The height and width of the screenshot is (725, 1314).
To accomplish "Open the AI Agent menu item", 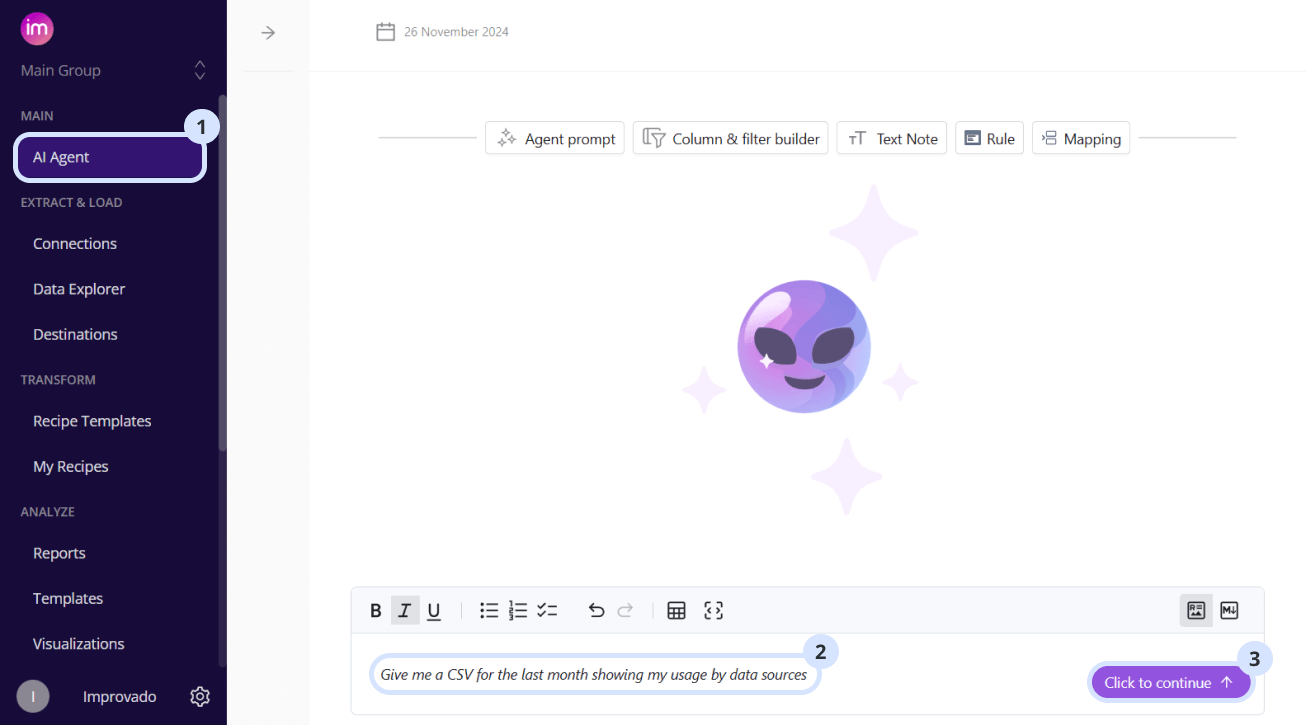I will click(x=110, y=157).
